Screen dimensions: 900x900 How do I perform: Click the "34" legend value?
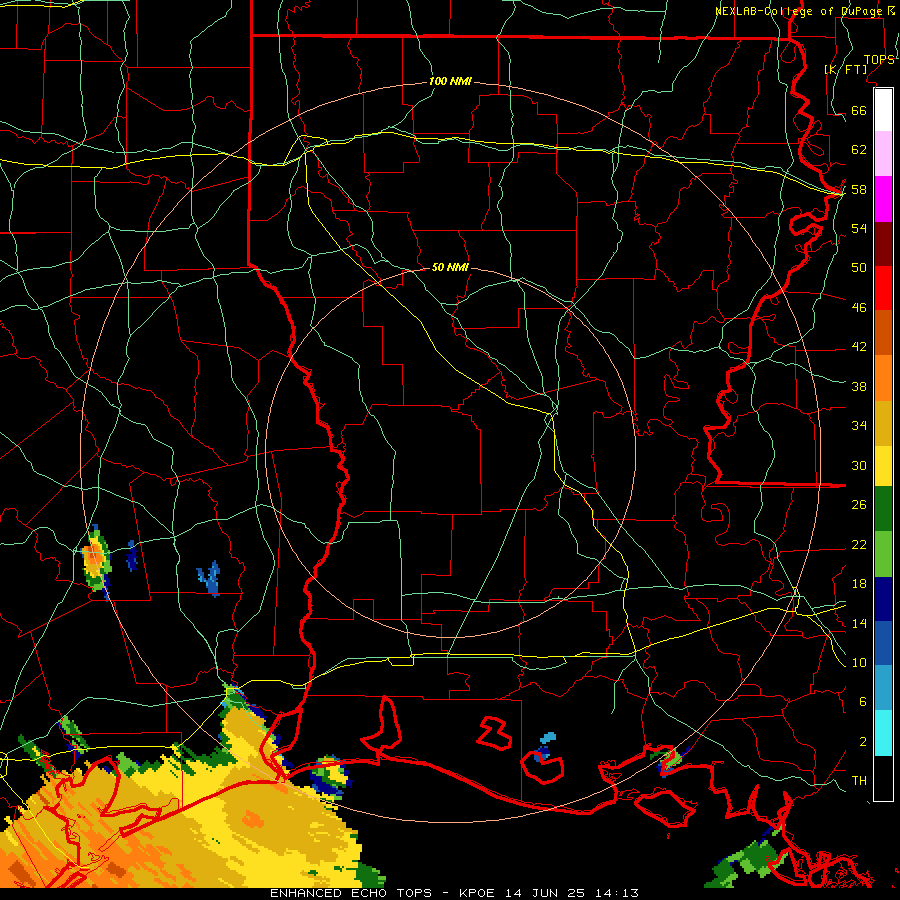pyautogui.click(x=859, y=426)
